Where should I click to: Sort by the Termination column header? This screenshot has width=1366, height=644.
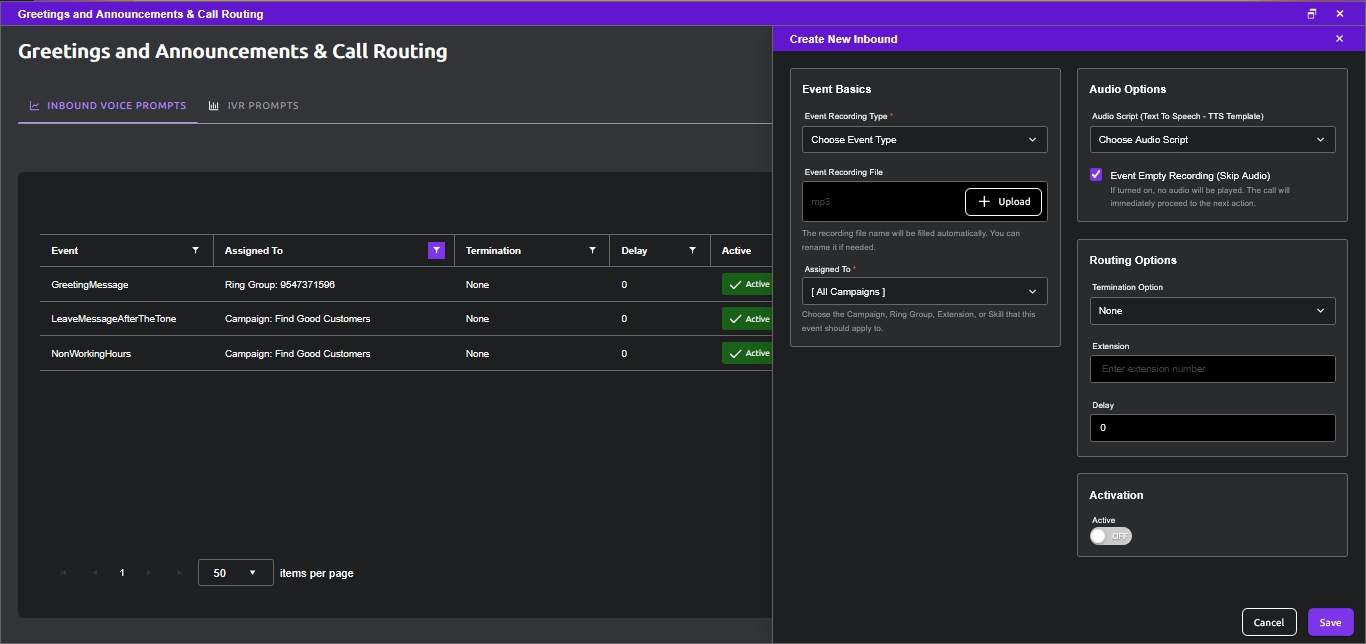point(493,251)
